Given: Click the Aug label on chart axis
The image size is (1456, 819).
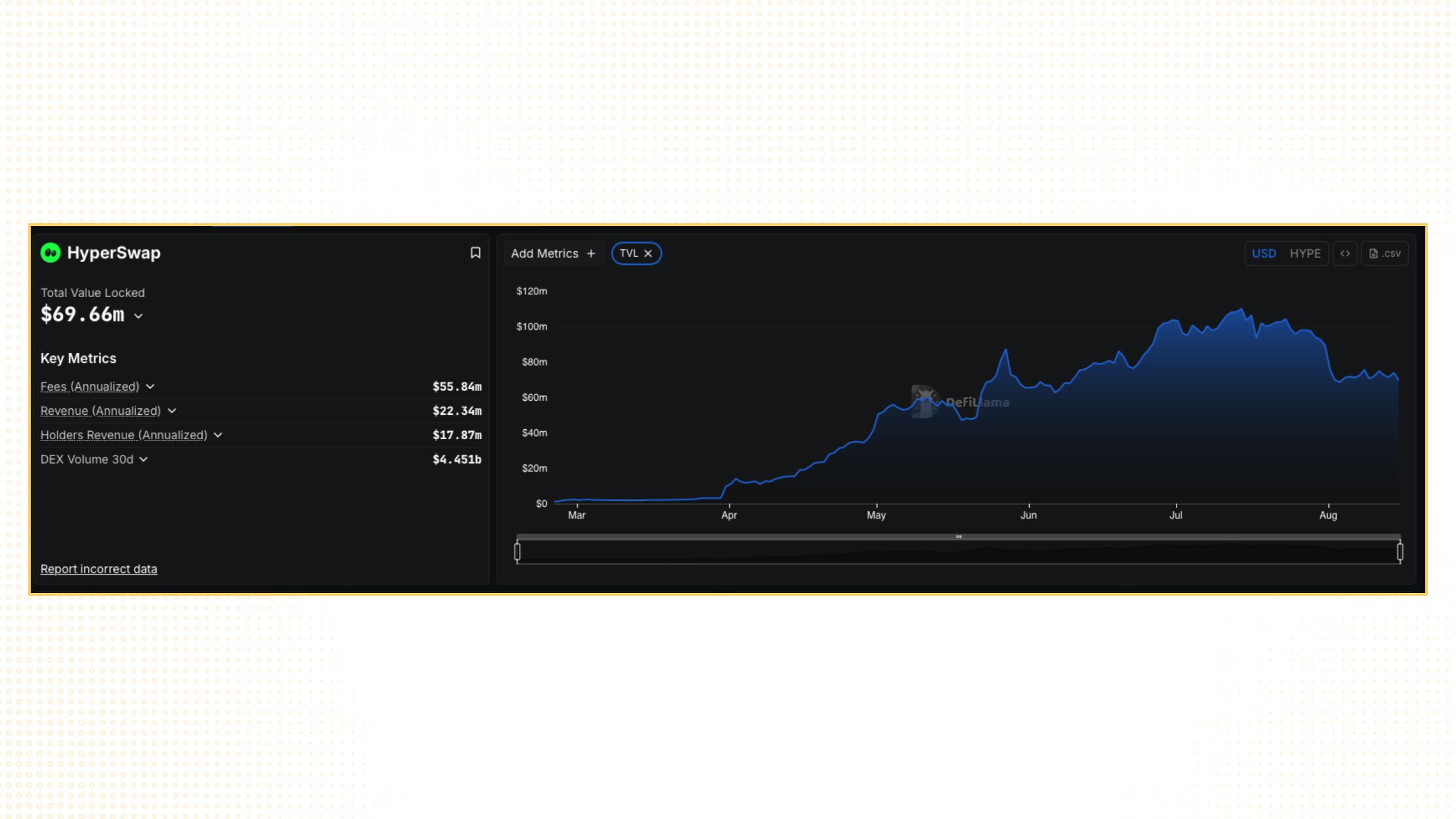Looking at the screenshot, I should (1328, 515).
